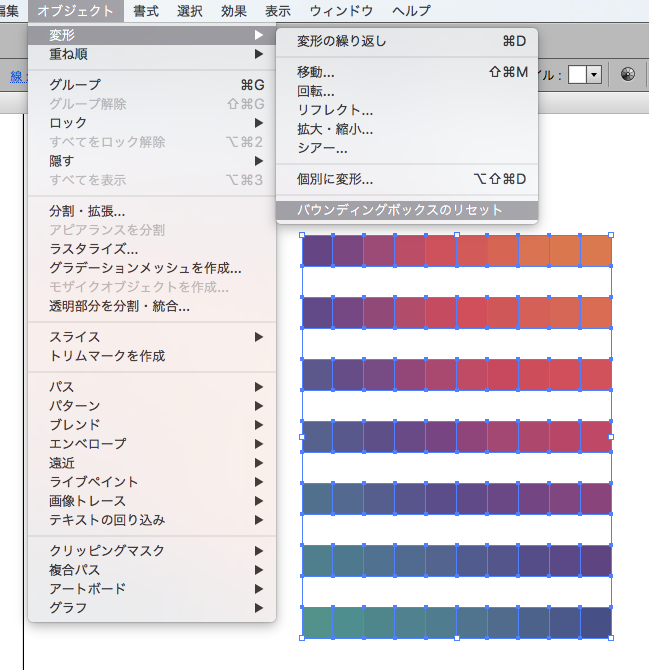Expand the 画像トレース submenu
The height and width of the screenshot is (670, 649).
(152, 501)
